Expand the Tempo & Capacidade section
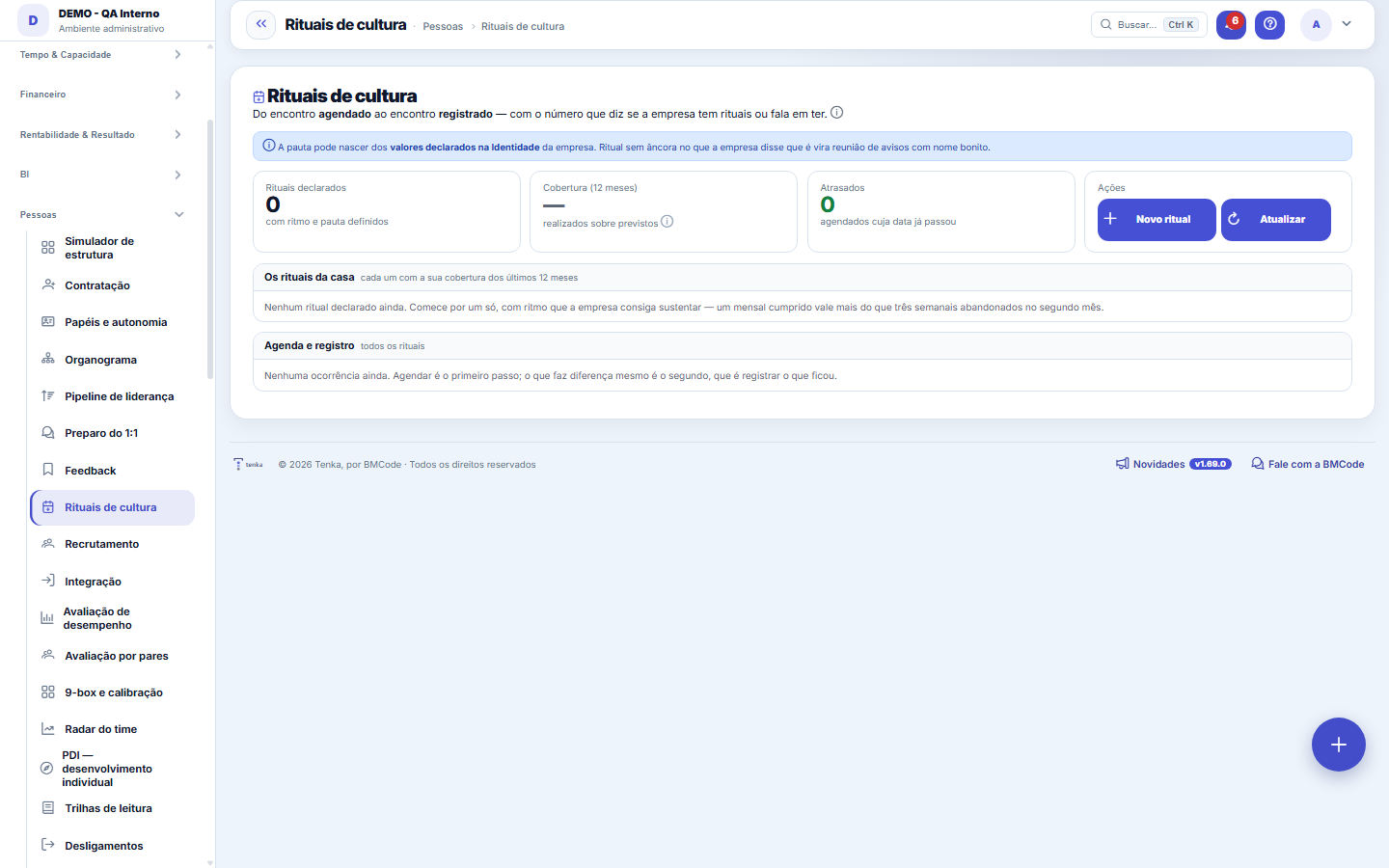This screenshot has width=1389, height=868. [x=101, y=55]
